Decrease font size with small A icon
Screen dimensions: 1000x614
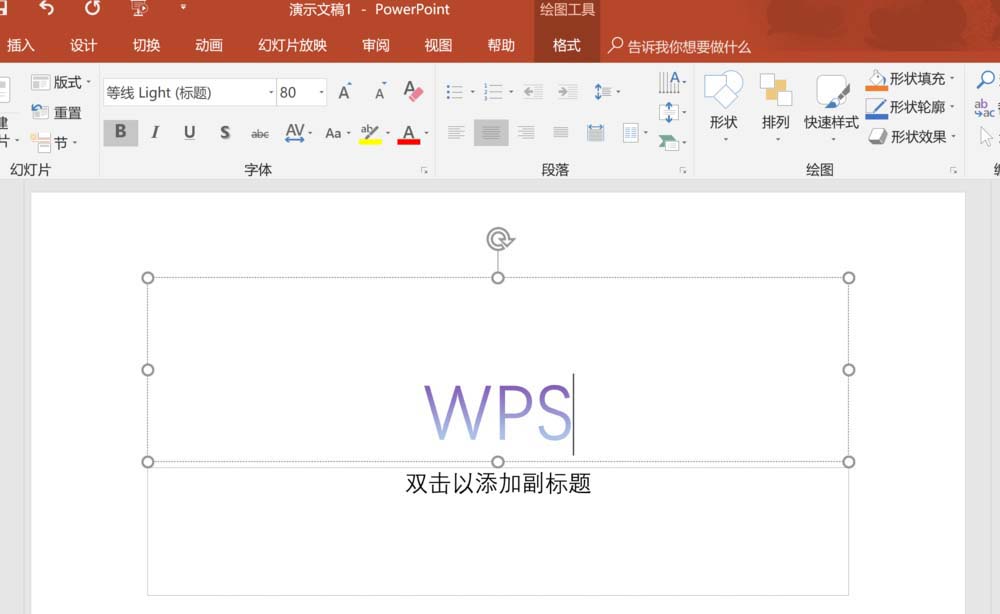[x=380, y=92]
